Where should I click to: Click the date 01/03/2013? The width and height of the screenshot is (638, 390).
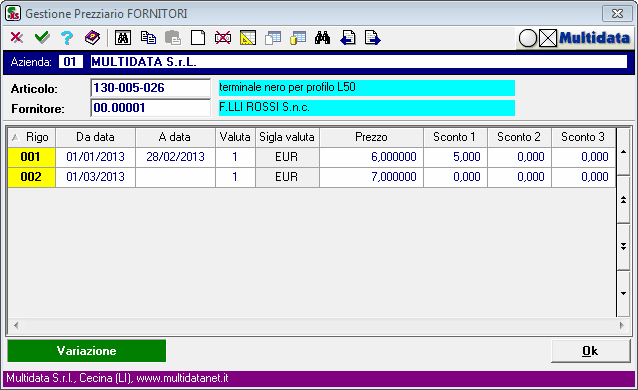point(95,177)
